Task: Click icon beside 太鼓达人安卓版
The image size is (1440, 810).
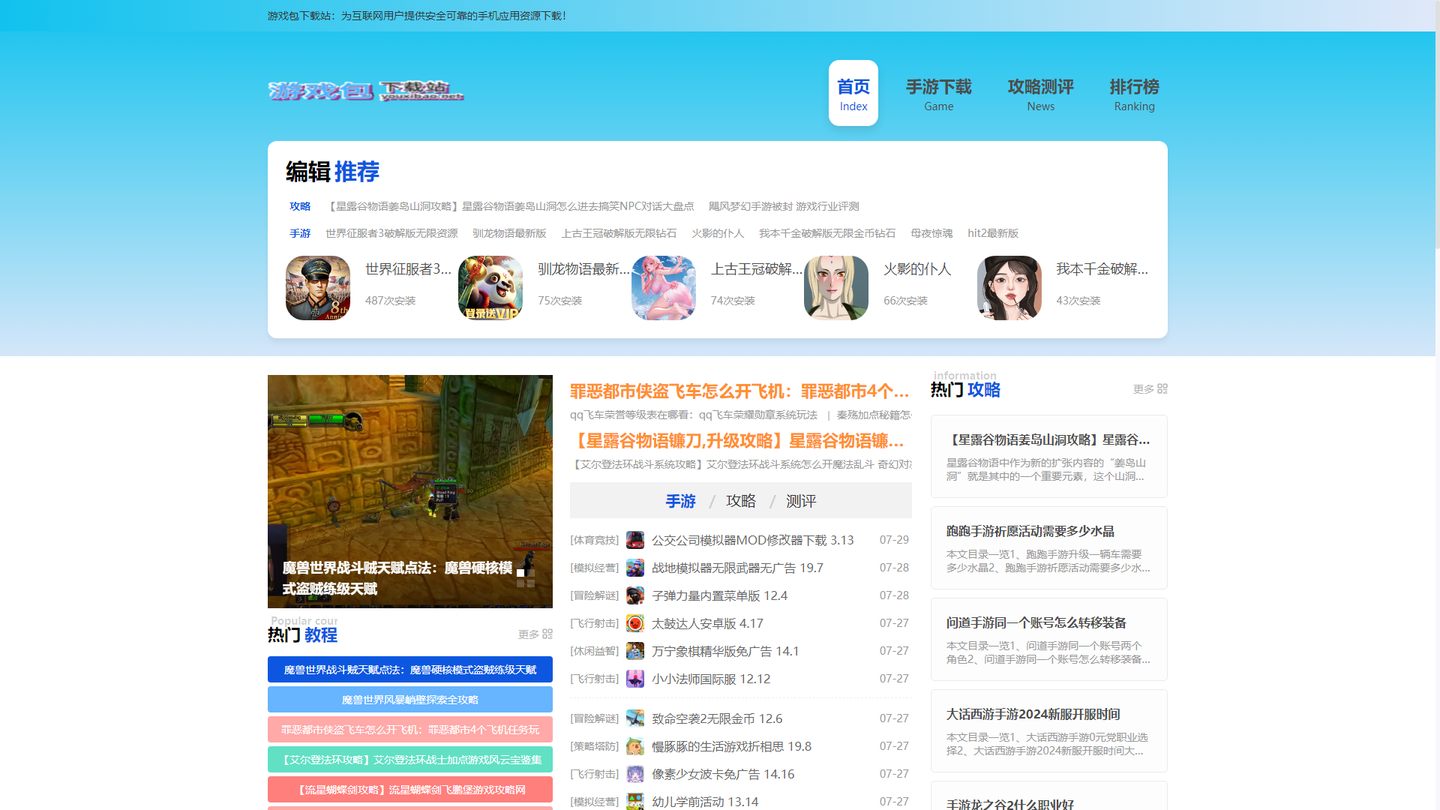Action: (x=635, y=623)
